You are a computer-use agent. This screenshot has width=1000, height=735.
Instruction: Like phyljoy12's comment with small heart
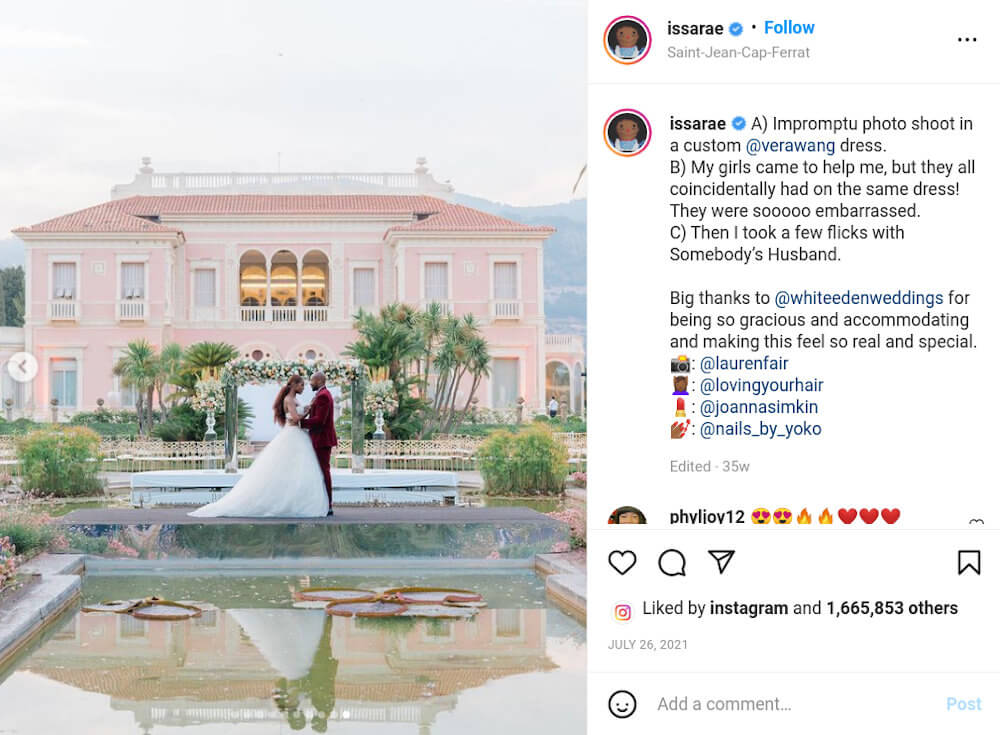coord(976,522)
